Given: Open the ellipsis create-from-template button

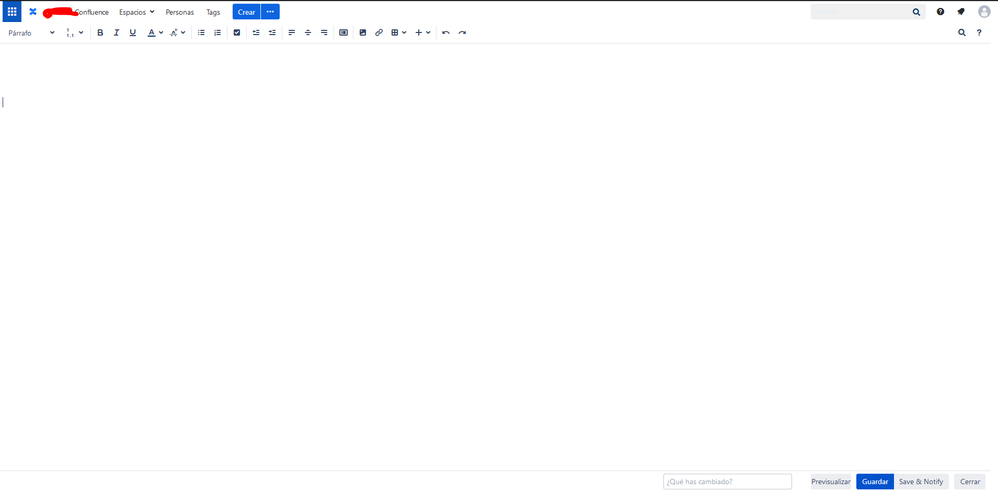Looking at the screenshot, I should click(271, 12).
